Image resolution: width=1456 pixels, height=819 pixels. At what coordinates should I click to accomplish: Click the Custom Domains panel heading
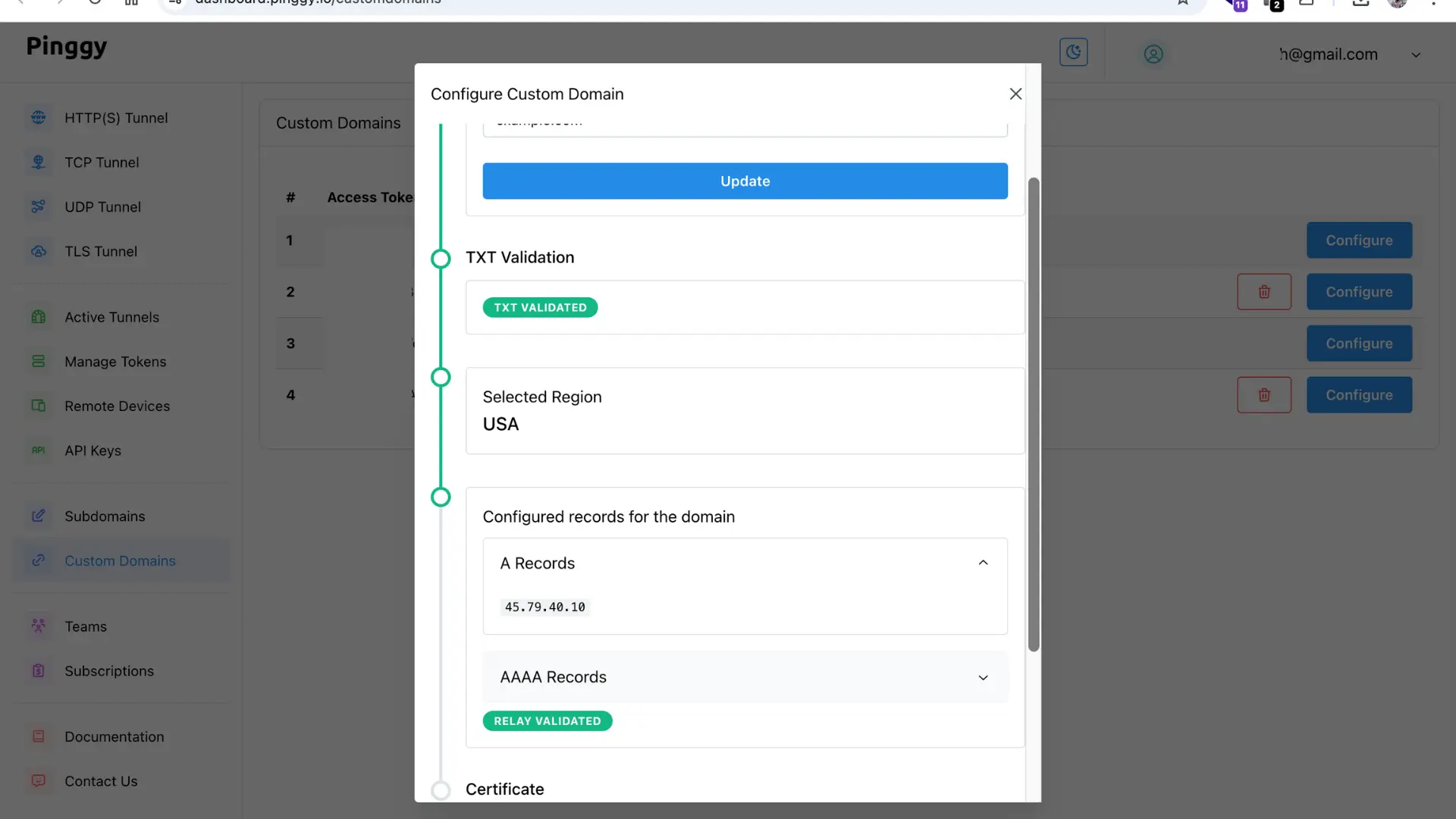pyautogui.click(x=338, y=123)
